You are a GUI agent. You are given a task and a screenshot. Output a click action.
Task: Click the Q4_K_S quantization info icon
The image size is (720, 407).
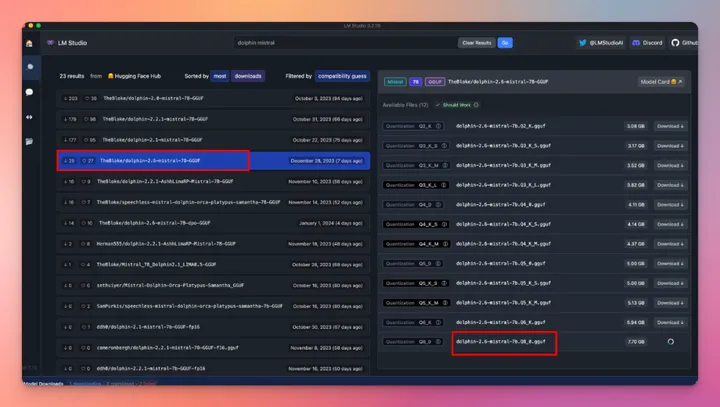[444, 225]
